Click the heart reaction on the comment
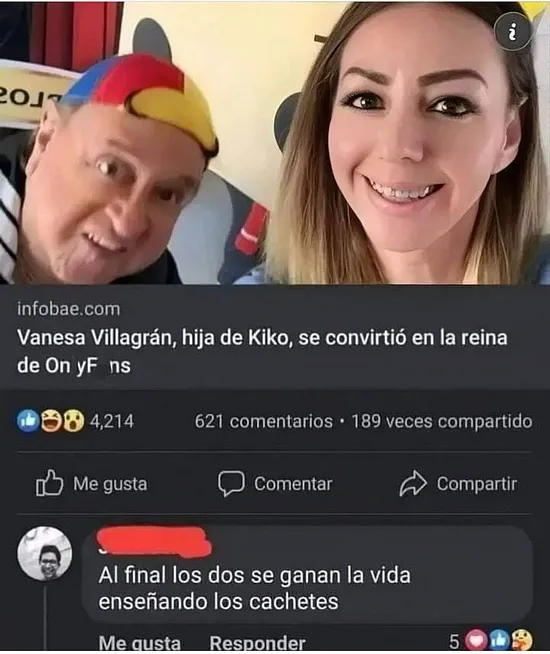This screenshot has height=654, width=550. [x=475, y=640]
